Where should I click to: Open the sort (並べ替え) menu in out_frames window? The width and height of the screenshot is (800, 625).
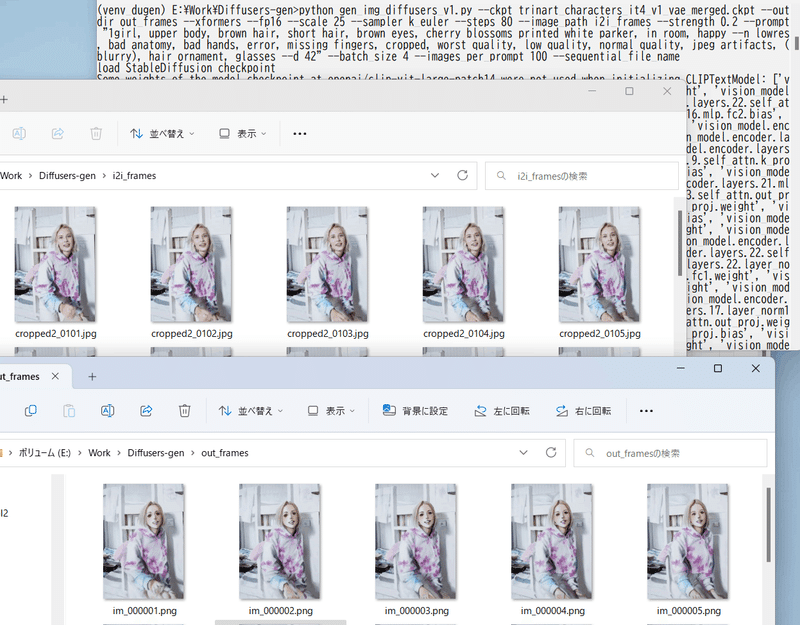click(251, 411)
